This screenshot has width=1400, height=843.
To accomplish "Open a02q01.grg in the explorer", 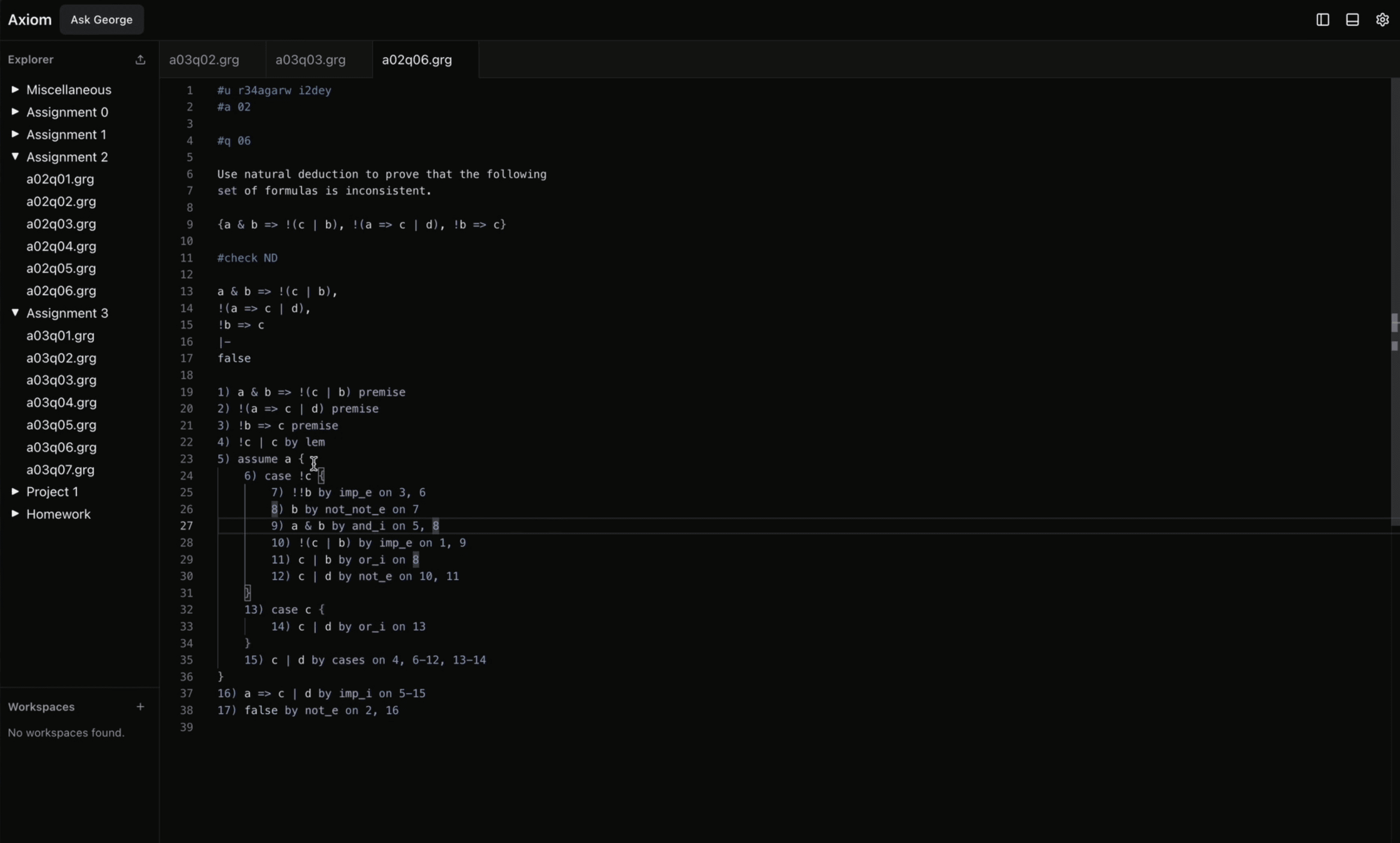I will point(60,179).
